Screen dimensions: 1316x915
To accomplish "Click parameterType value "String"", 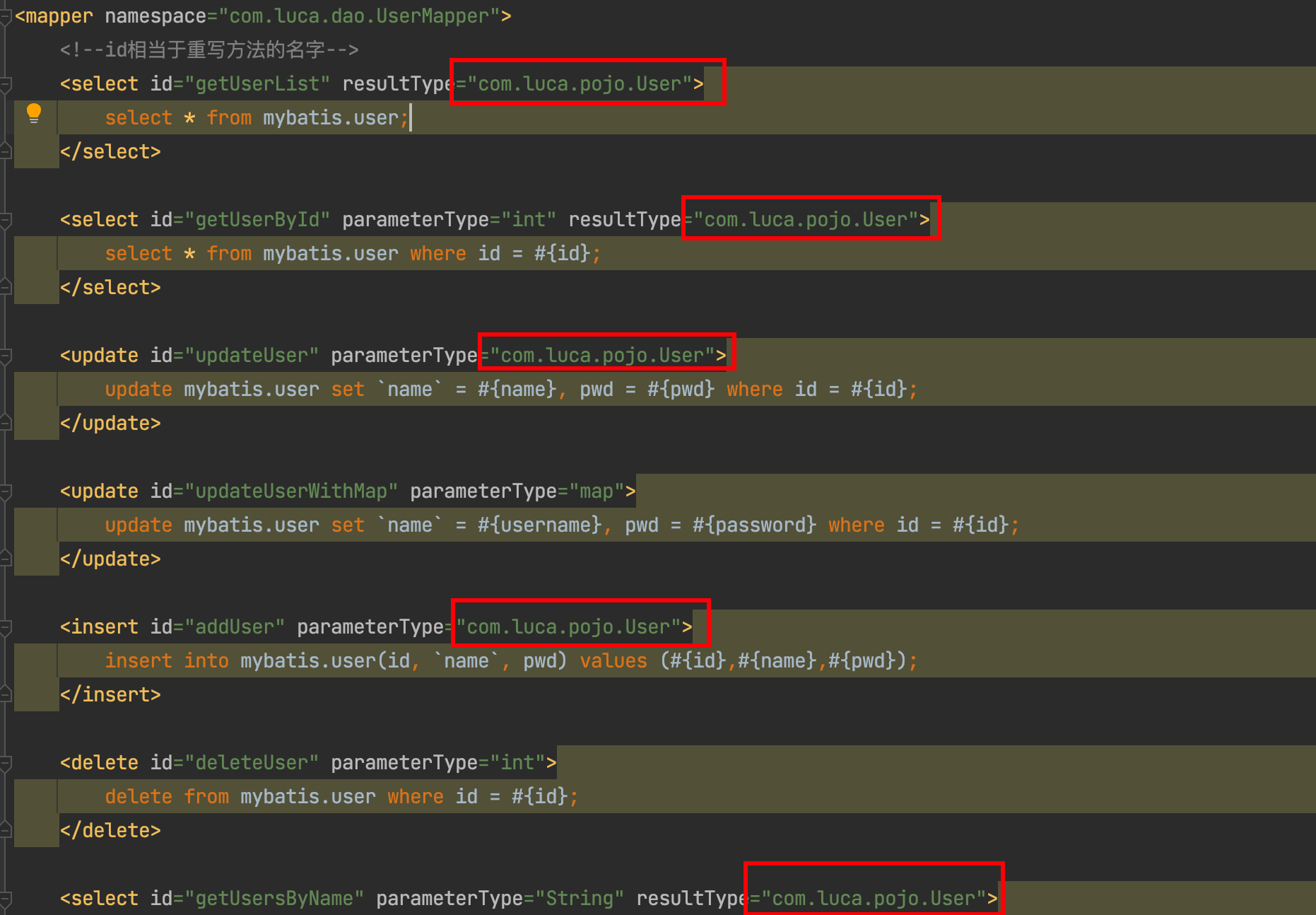I will click(x=580, y=899).
